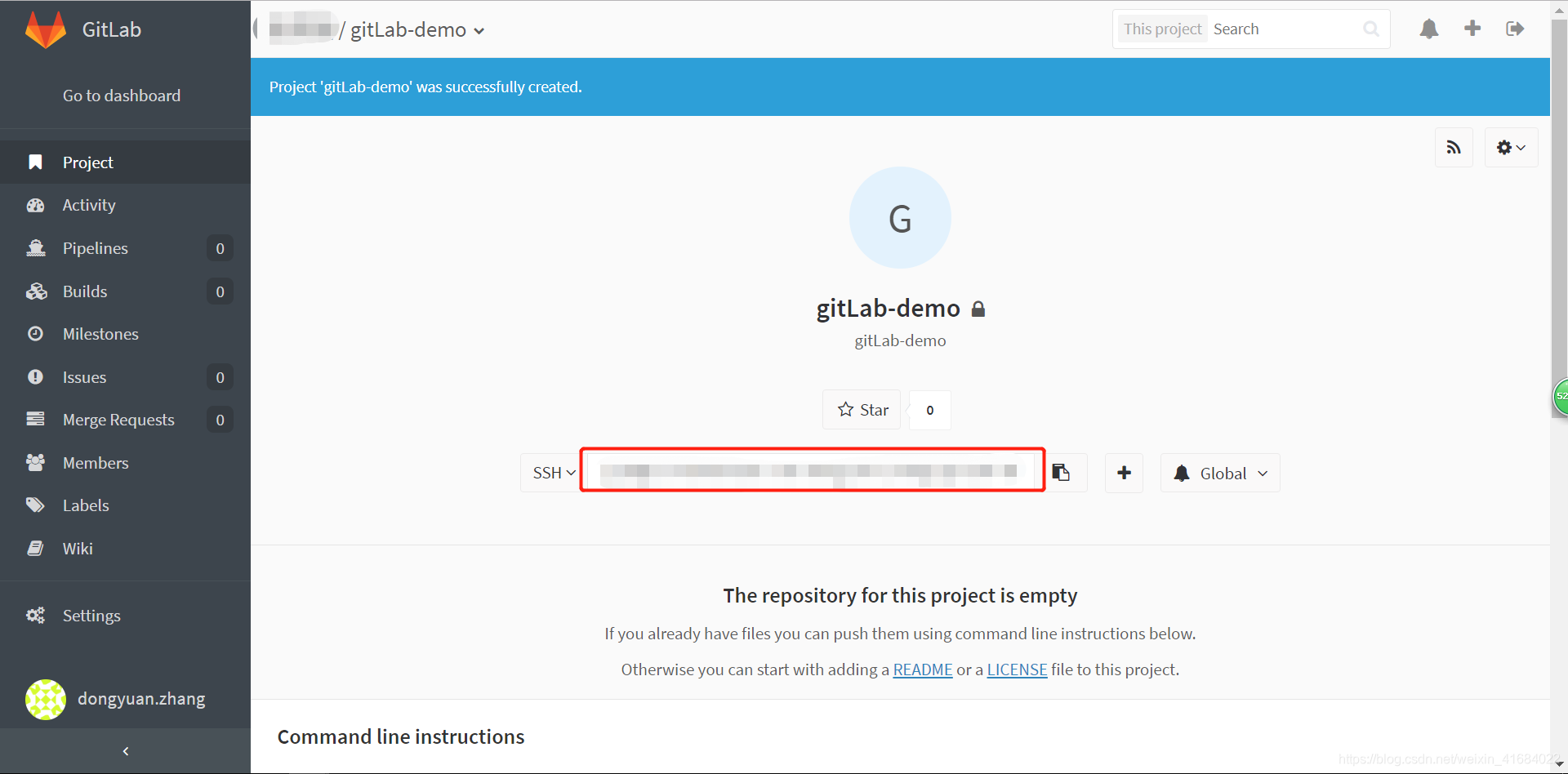Focus the Search input field
Image resolution: width=1568 pixels, height=774 pixels.
tap(1284, 29)
